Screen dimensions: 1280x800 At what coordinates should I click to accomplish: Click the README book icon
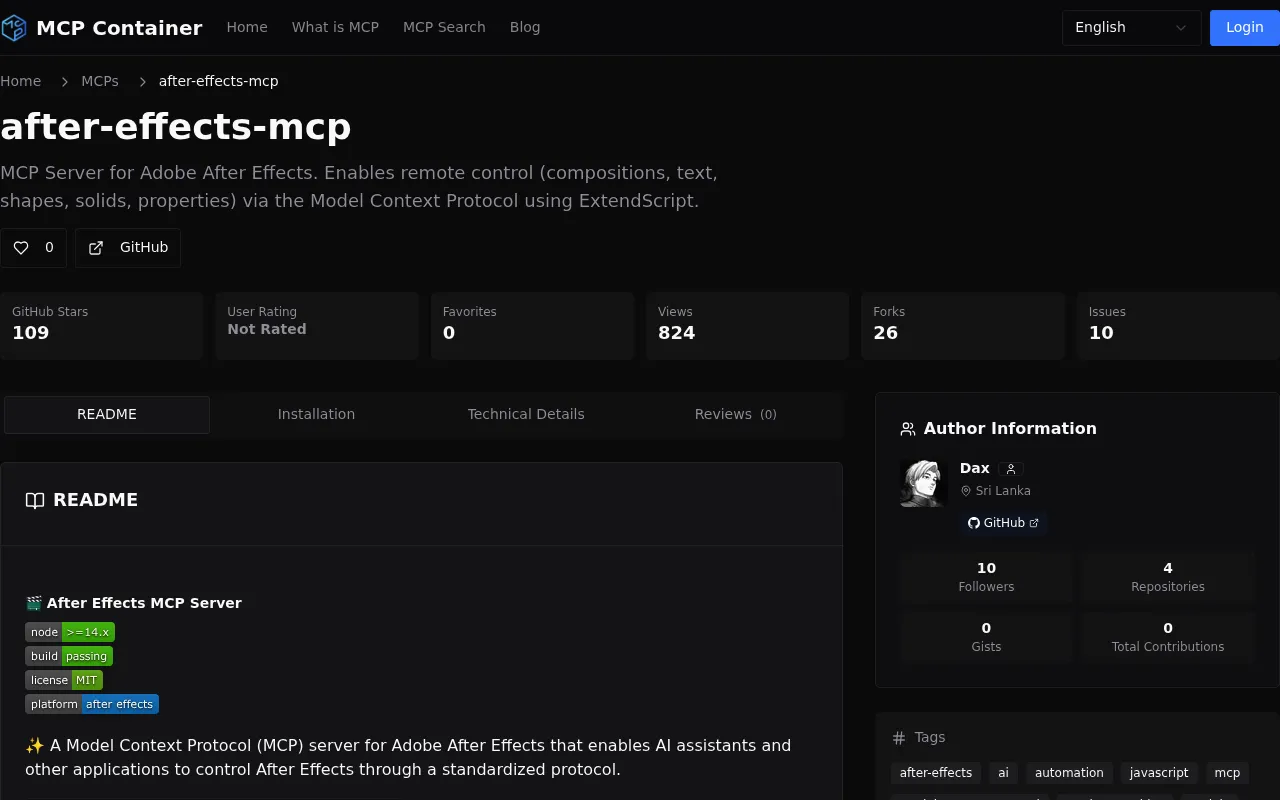point(35,500)
